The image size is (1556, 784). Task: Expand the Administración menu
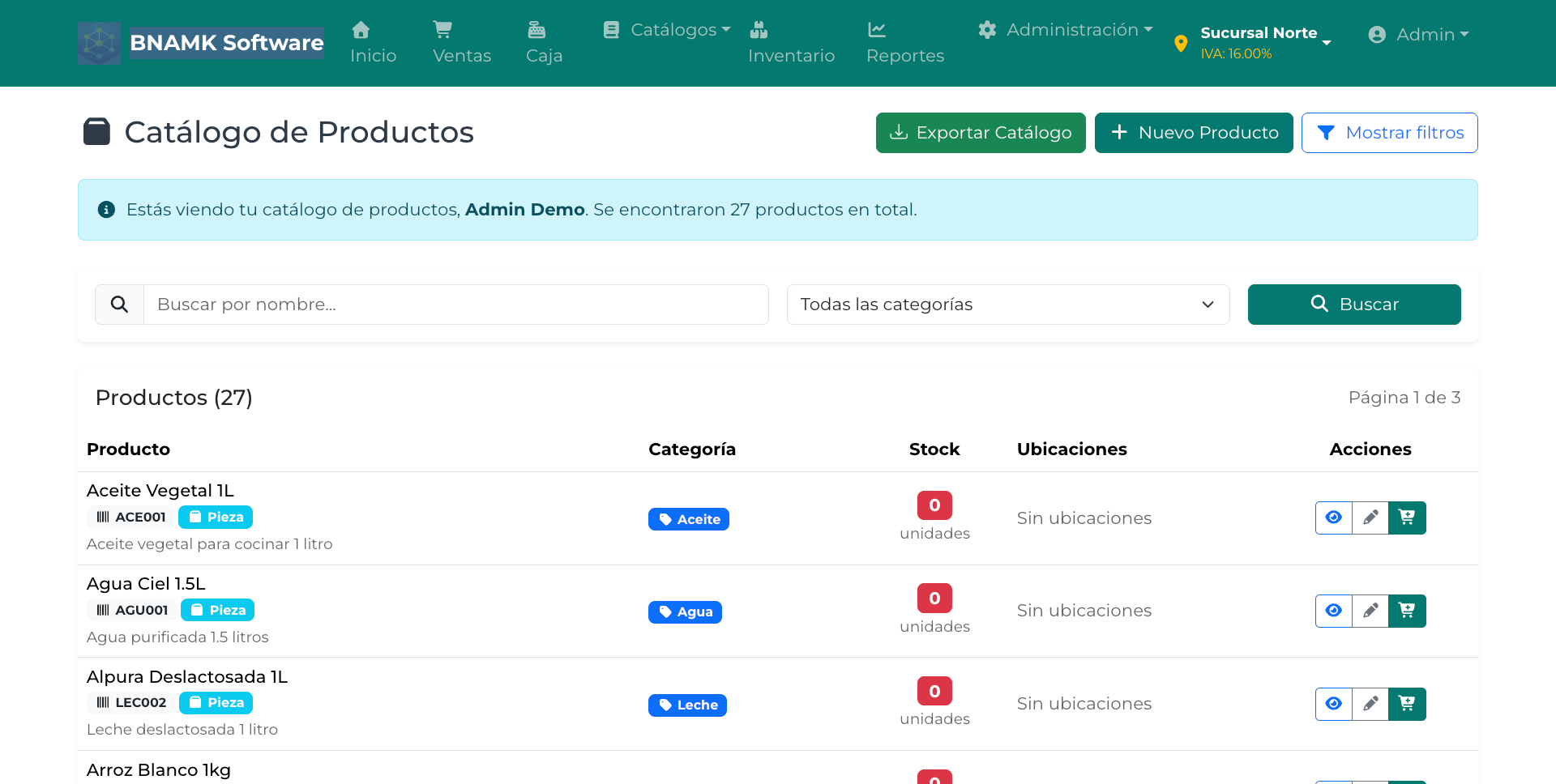click(1065, 30)
